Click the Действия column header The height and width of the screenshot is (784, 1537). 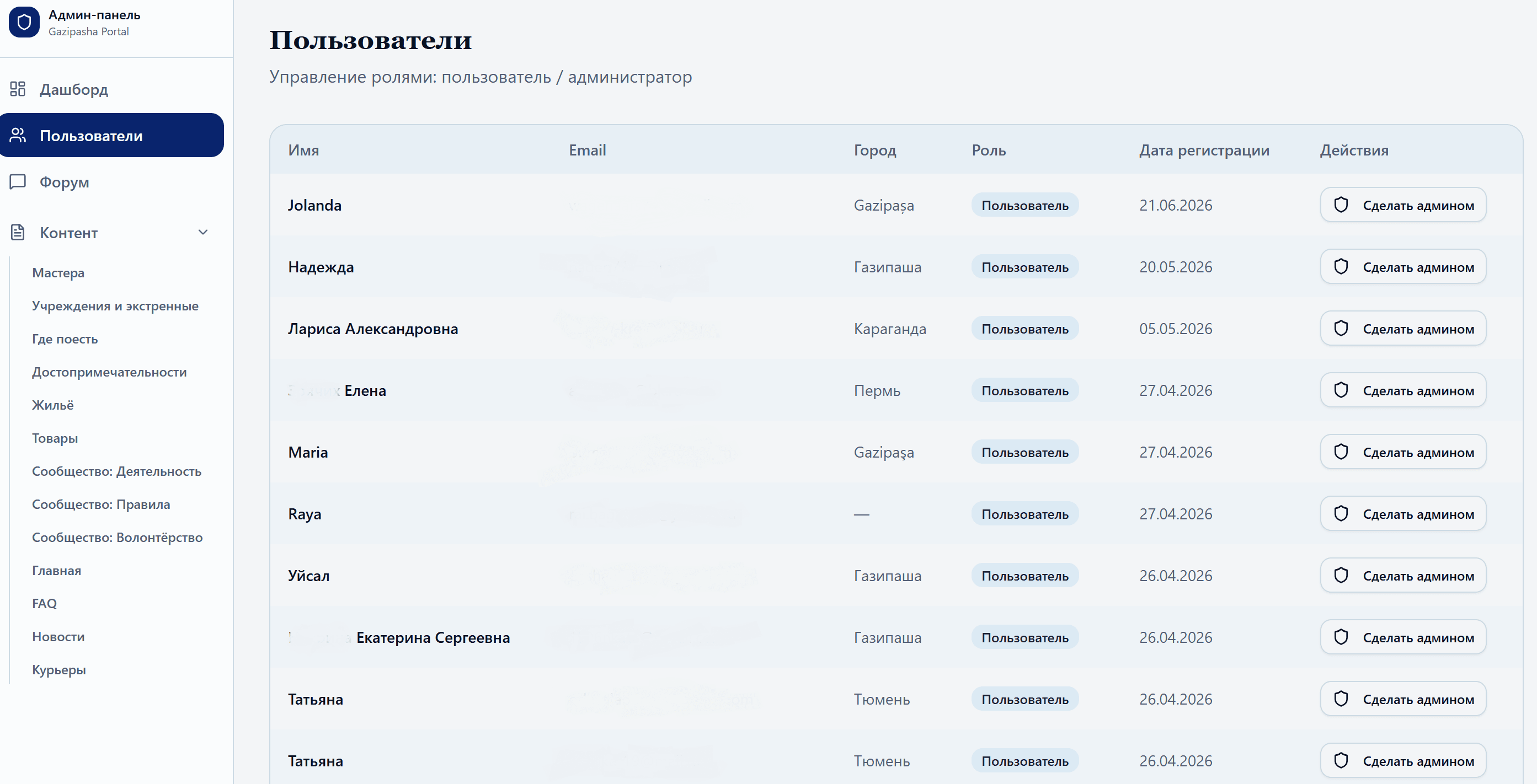1354,151
